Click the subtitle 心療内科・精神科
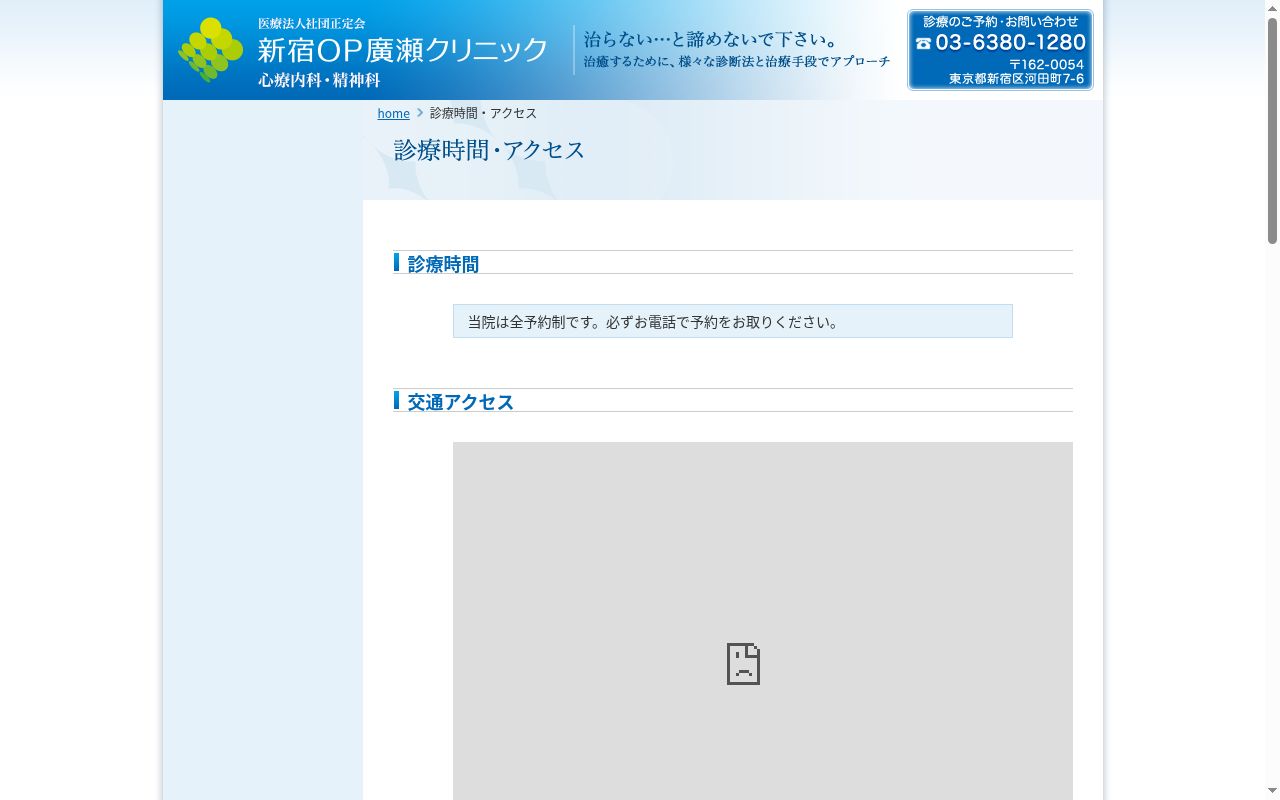 319,80
